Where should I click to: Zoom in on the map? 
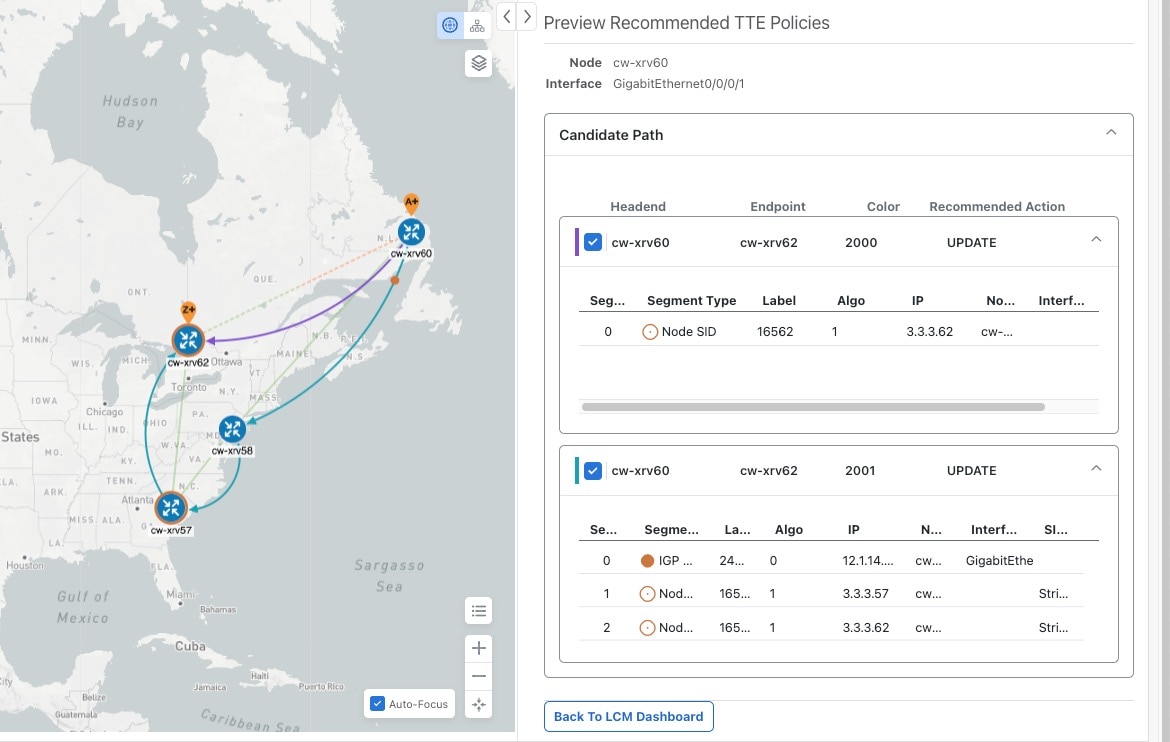point(479,648)
